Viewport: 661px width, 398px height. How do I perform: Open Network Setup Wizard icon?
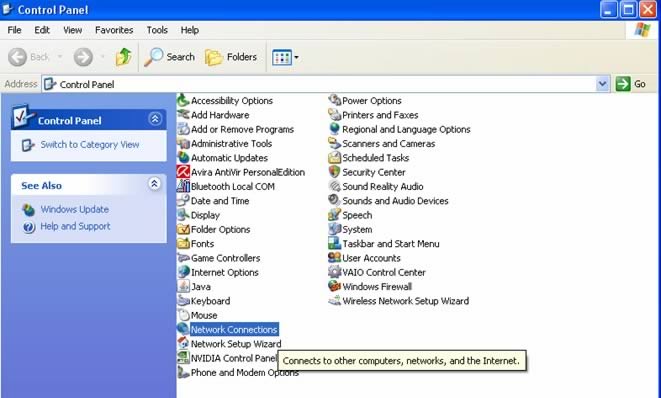click(183, 344)
